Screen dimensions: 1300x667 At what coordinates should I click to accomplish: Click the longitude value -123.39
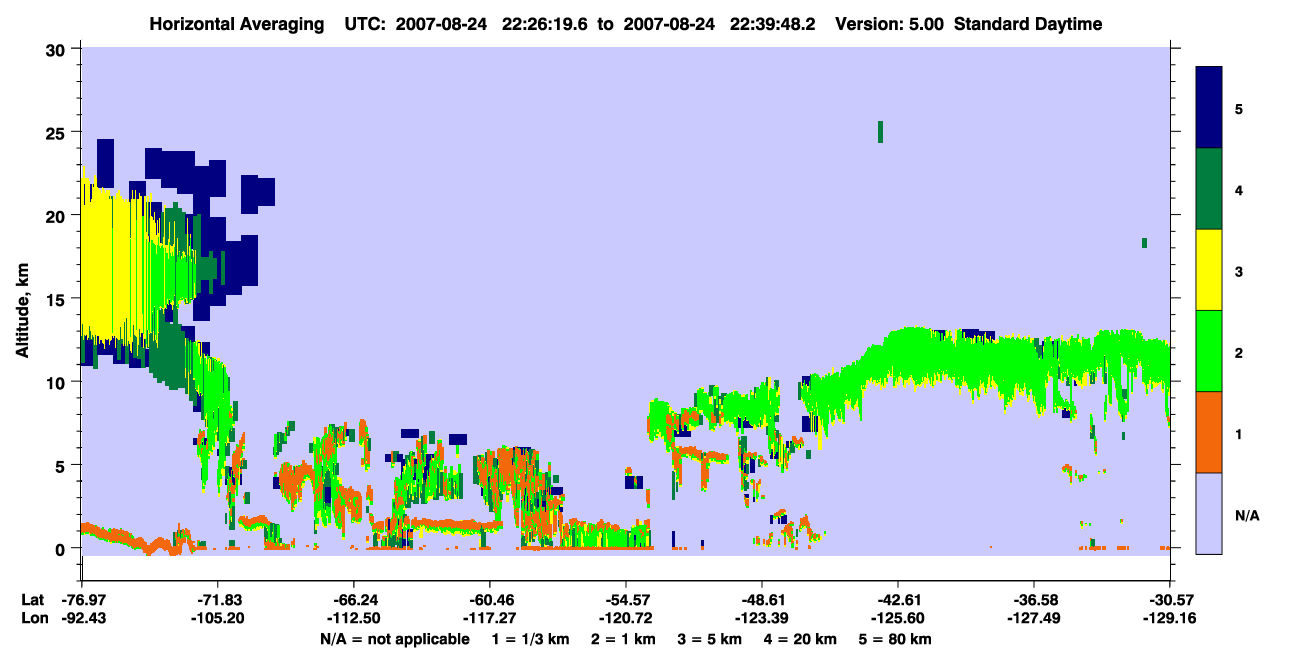tap(762, 618)
